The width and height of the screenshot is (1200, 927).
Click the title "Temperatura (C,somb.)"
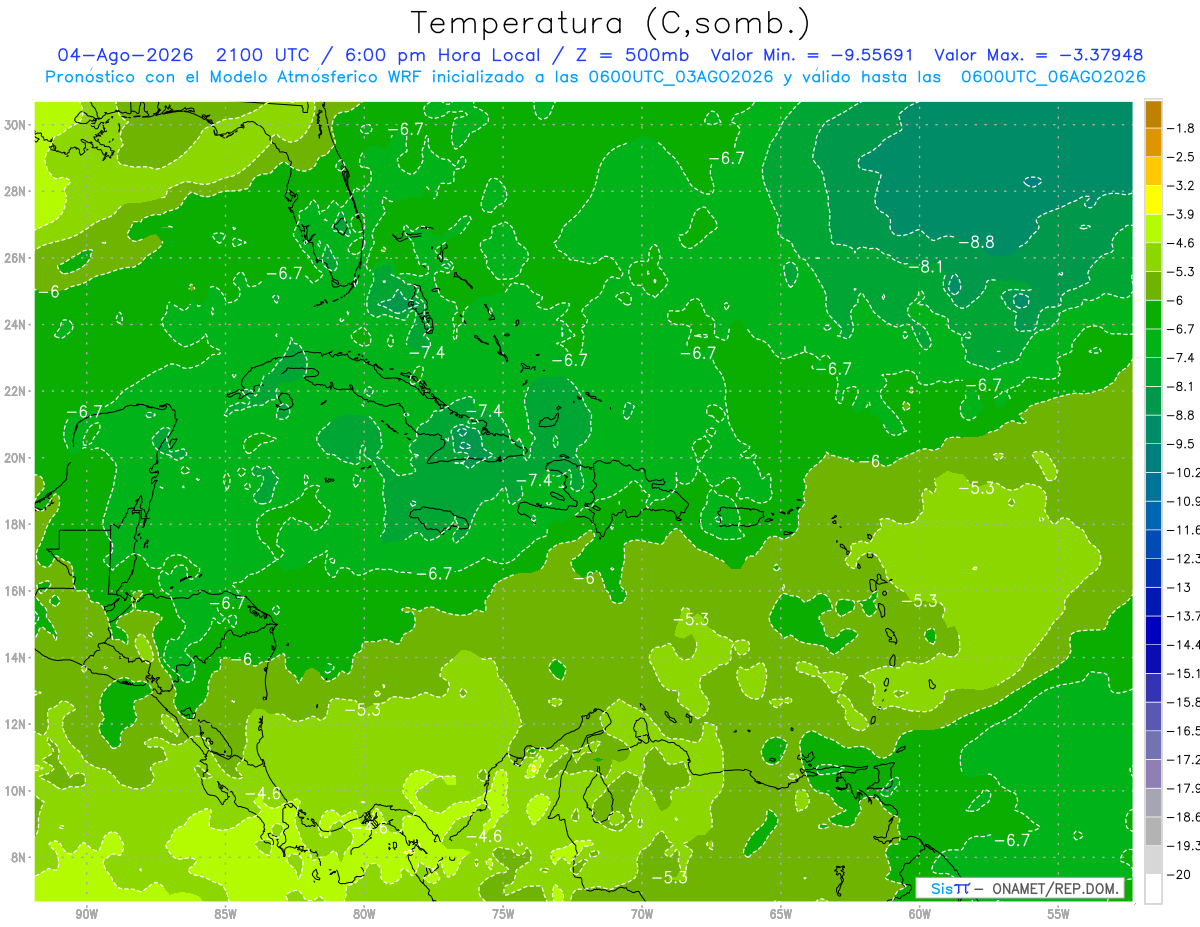pos(611,23)
